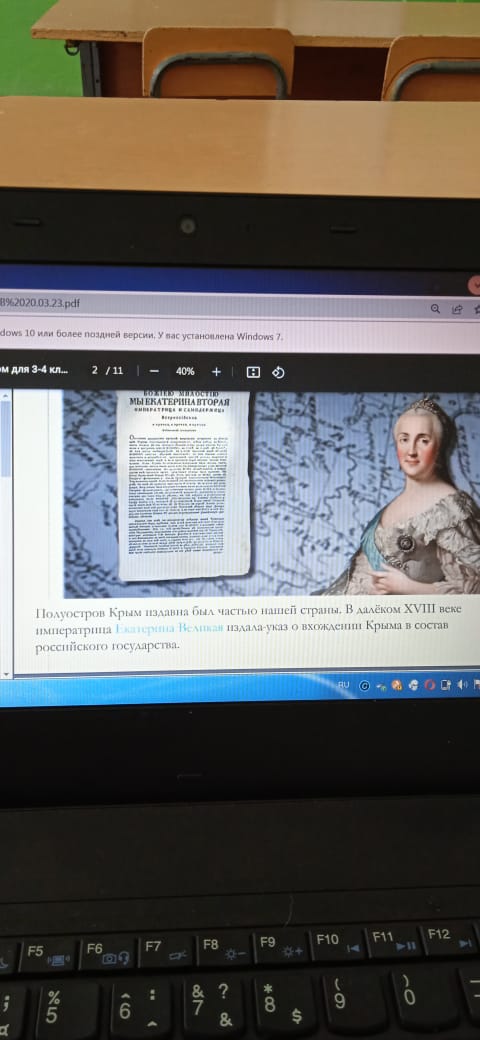This screenshot has width=480, height=1040.
Task: Zoom in the PDF with the plus button
Action: (x=215, y=371)
